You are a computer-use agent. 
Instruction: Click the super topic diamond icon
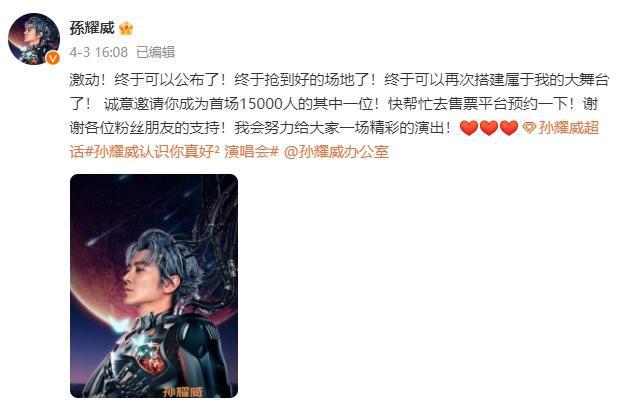(x=529, y=128)
